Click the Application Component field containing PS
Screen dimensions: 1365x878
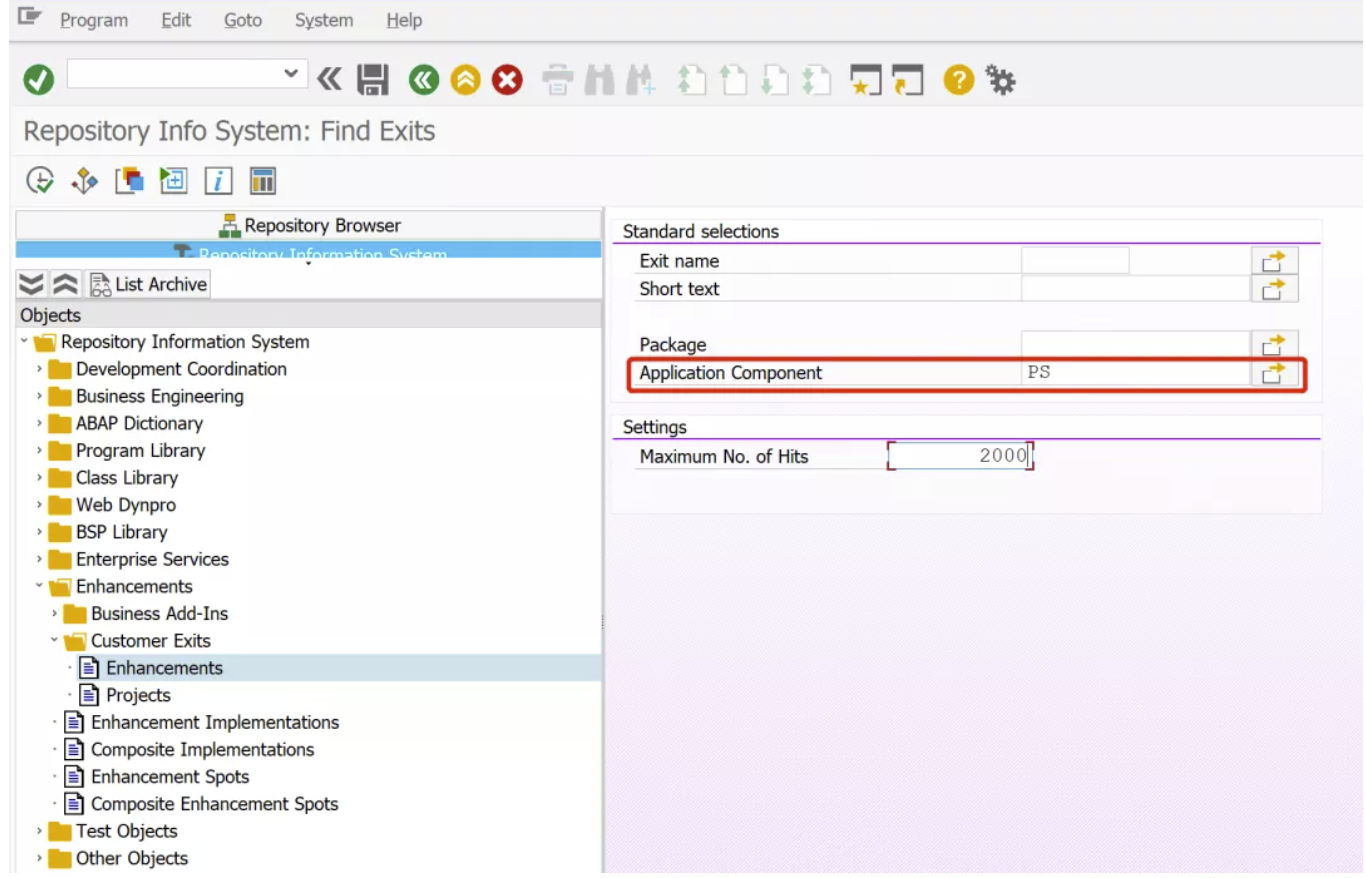click(x=1136, y=373)
